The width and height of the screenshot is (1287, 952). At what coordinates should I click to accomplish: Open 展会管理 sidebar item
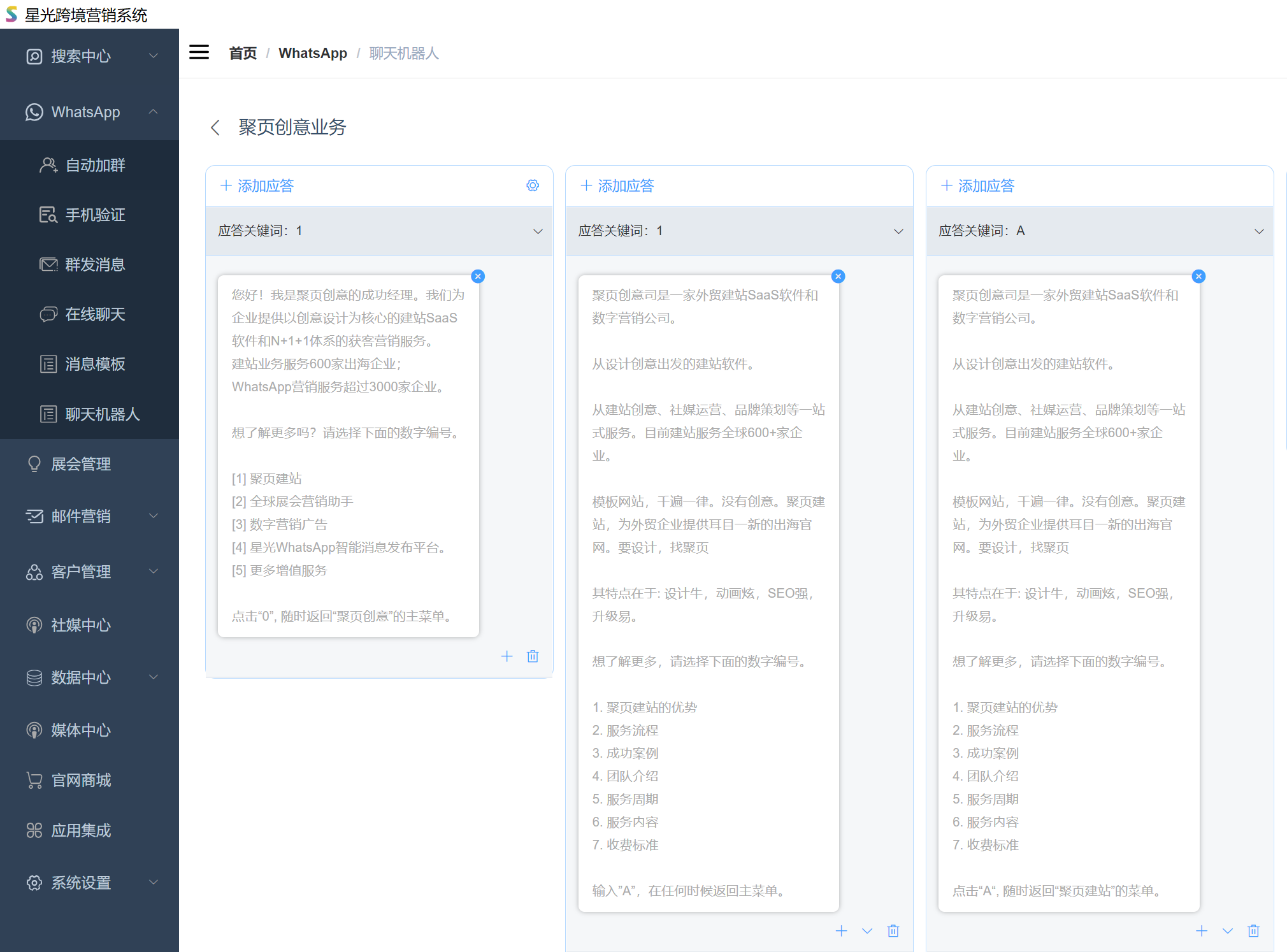[x=81, y=464]
